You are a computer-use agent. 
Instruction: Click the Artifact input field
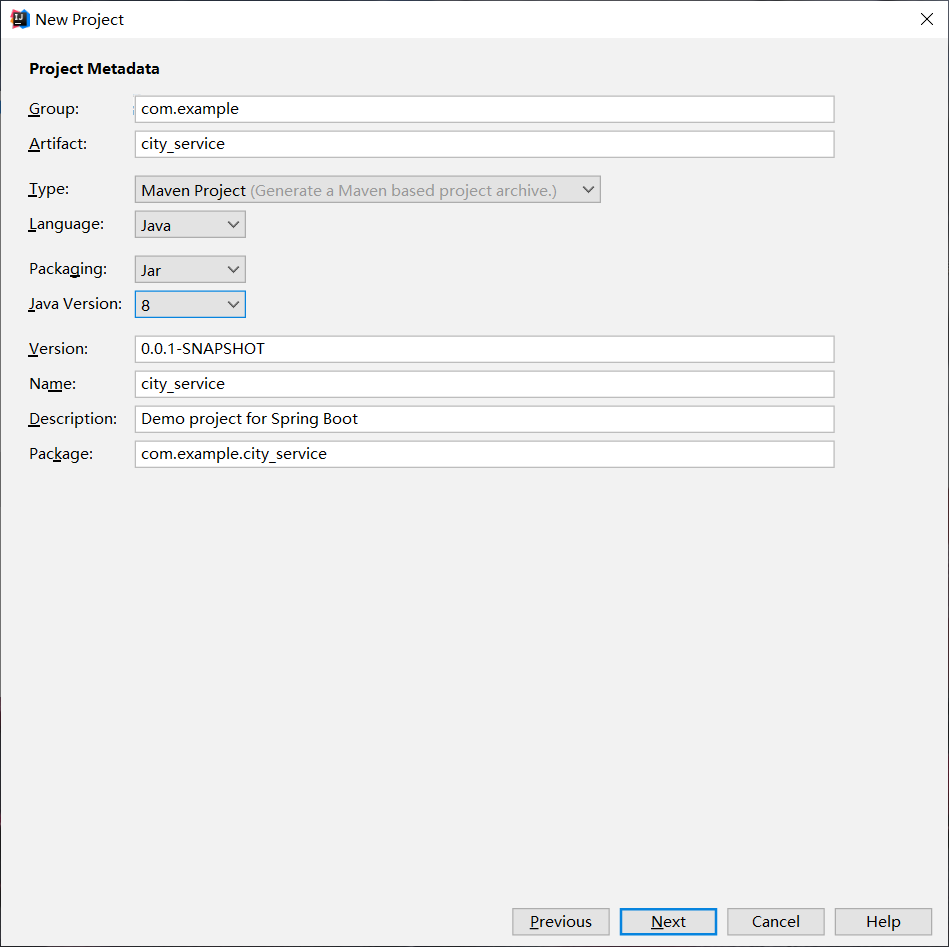click(x=484, y=144)
